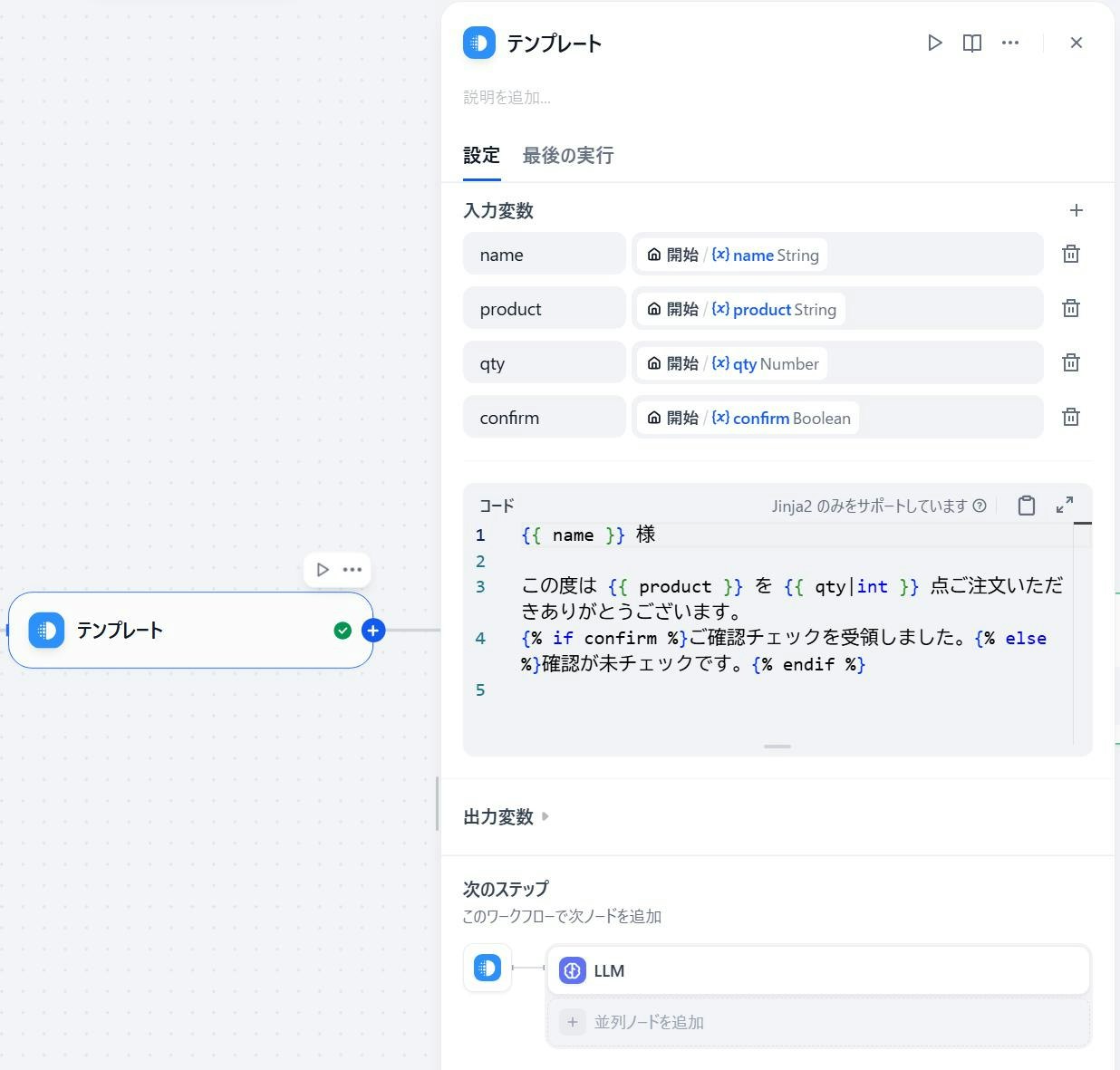Click the 説明を追加 description field
The width and height of the screenshot is (1120, 1070).
(507, 97)
